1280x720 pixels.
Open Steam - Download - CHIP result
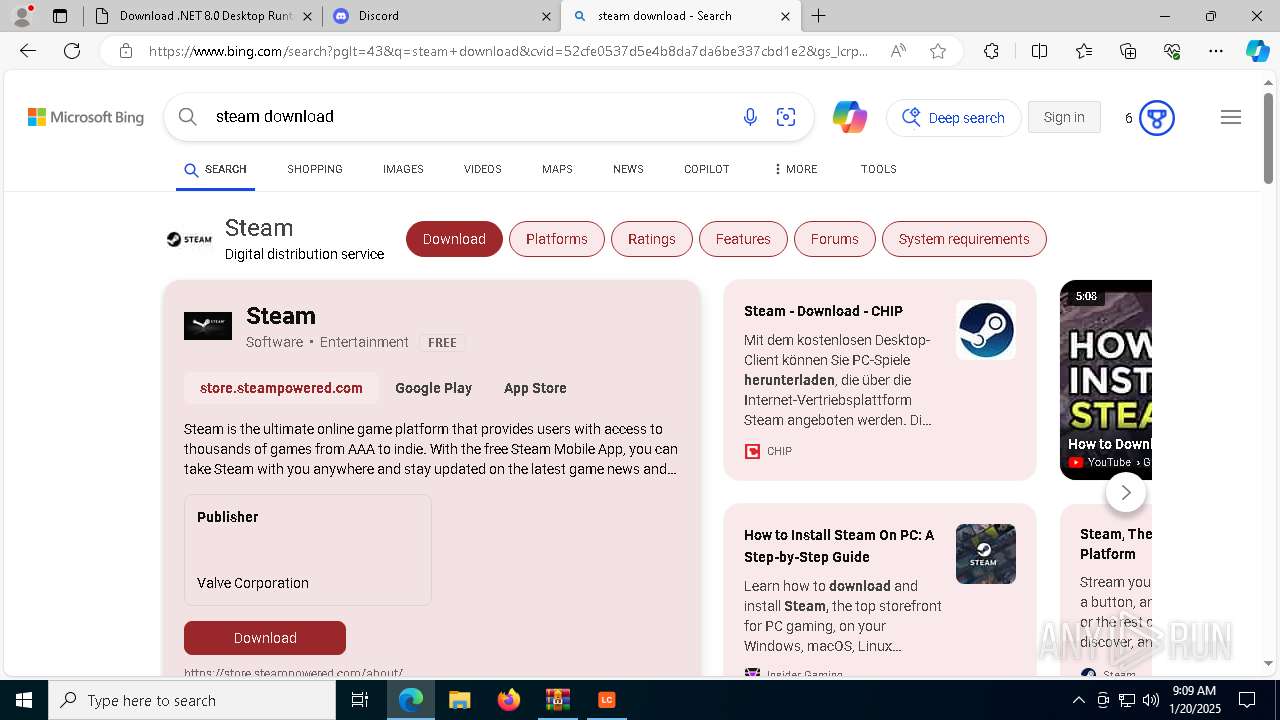(x=823, y=311)
